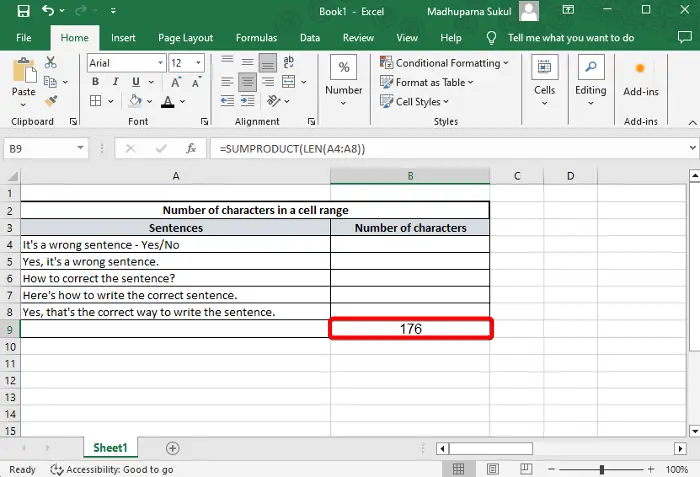Viewport: 700px width, 477px height.
Task: Click Decrease Indent icon
Action: tap(227, 101)
